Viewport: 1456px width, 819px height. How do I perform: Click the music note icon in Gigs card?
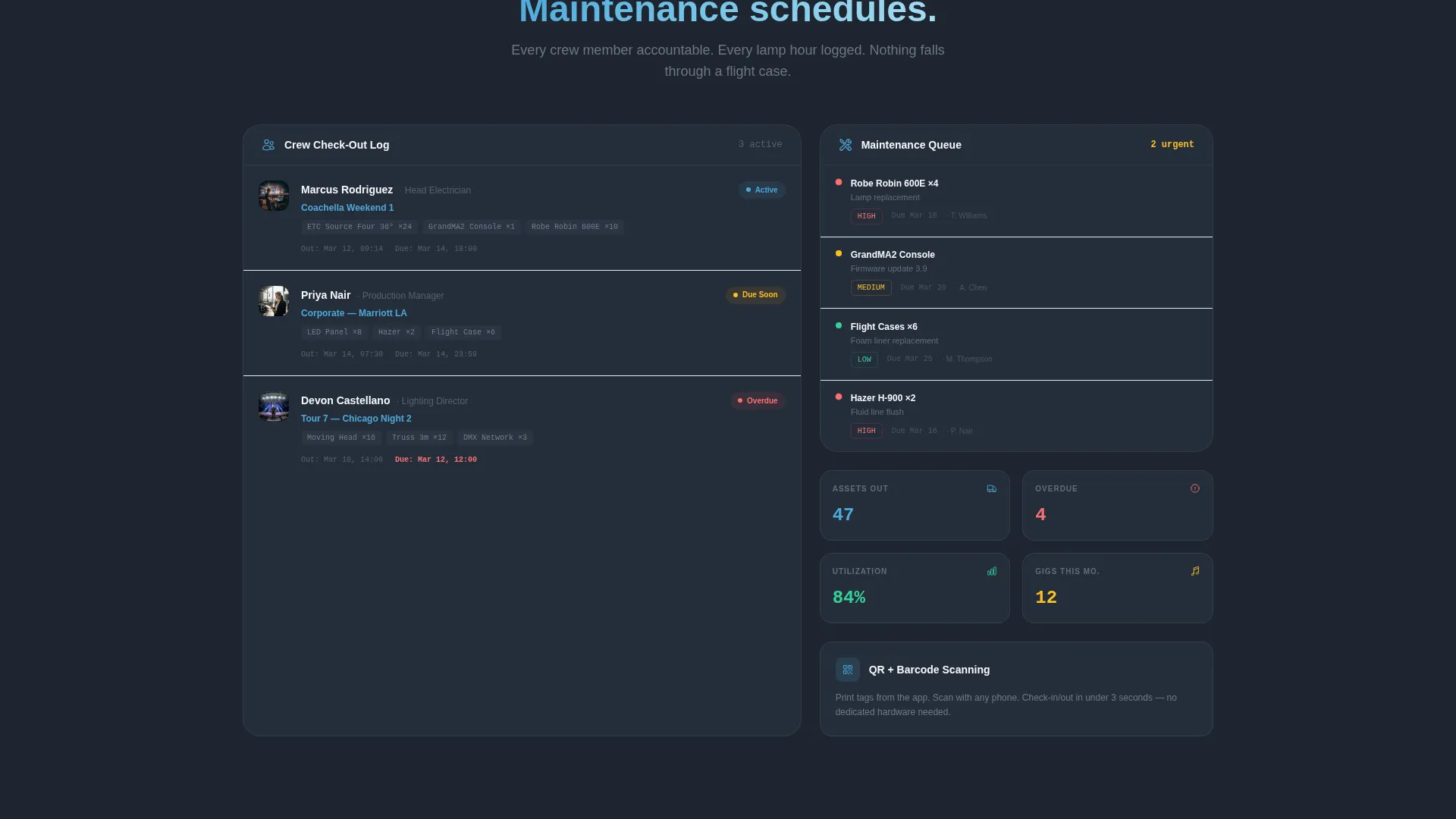[1195, 572]
